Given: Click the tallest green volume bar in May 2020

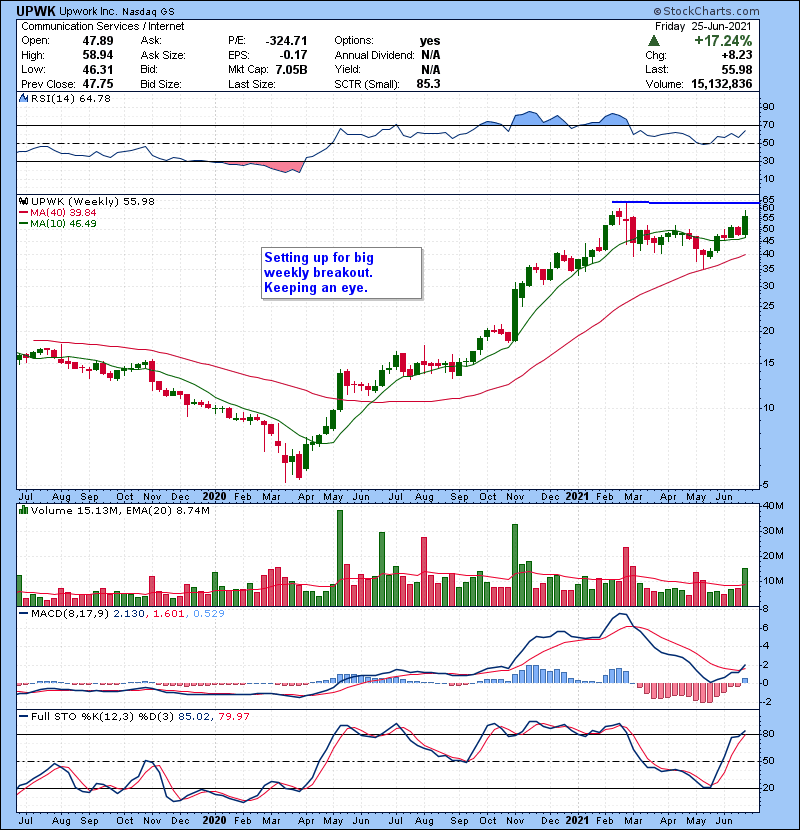Looking at the screenshot, I should point(340,557).
